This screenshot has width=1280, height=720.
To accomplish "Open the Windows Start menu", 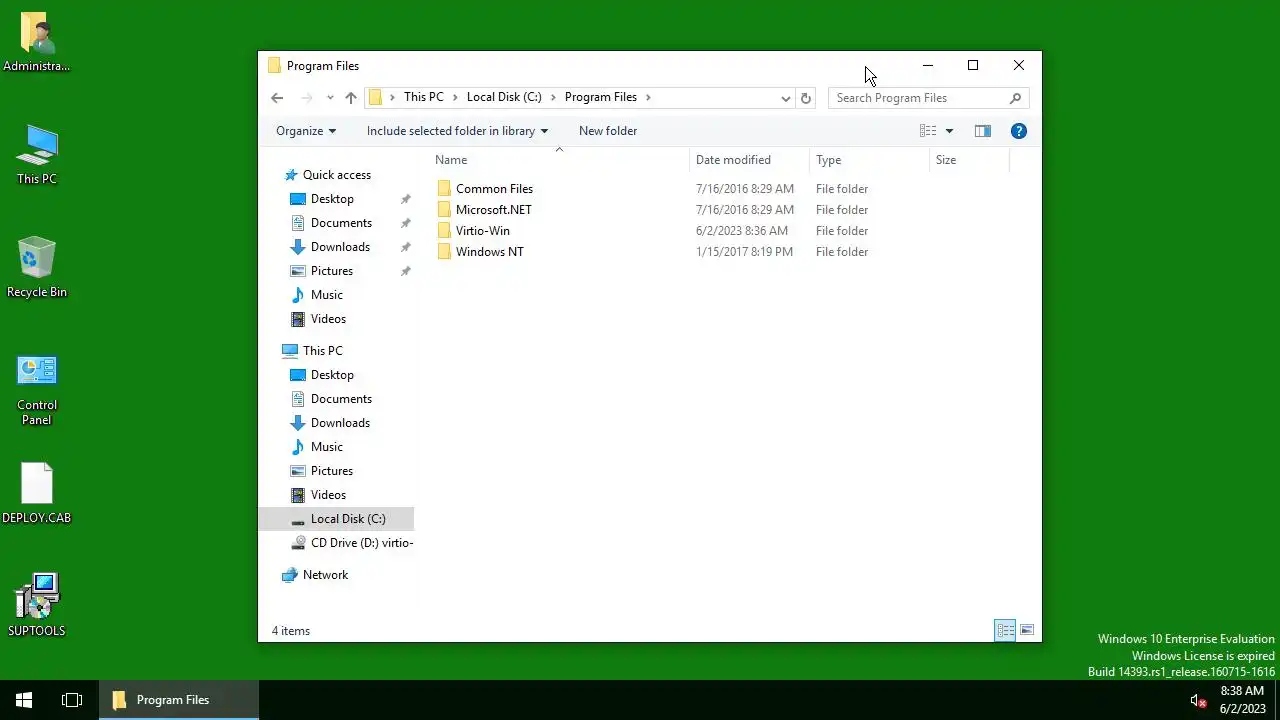I will tap(24, 700).
